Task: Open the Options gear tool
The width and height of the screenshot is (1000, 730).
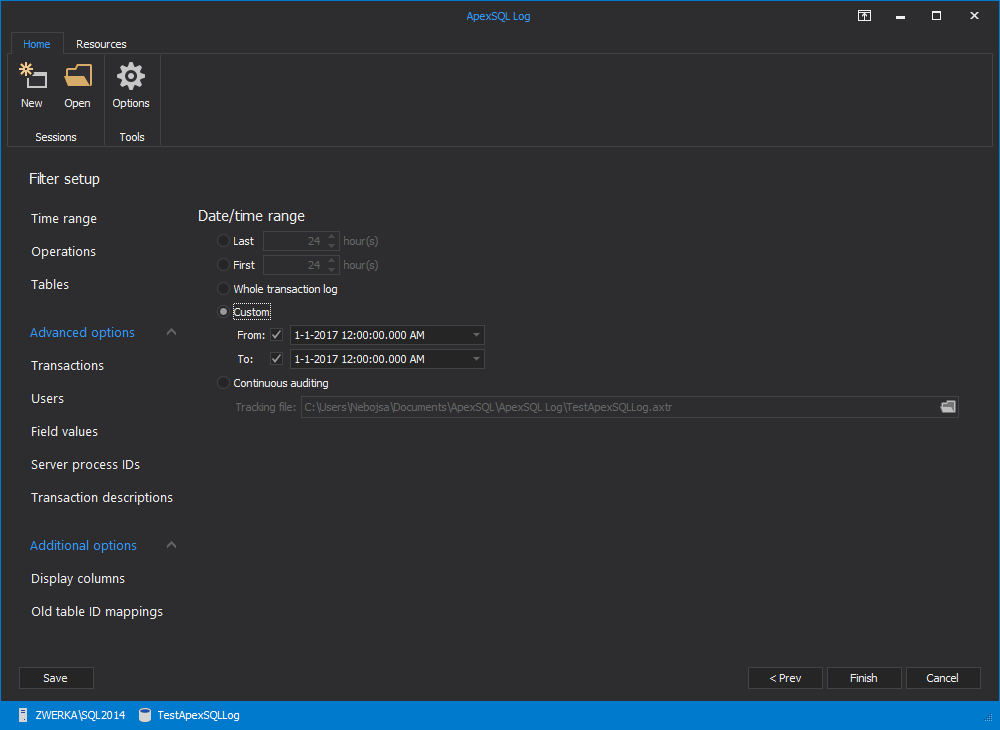Action: (131, 86)
